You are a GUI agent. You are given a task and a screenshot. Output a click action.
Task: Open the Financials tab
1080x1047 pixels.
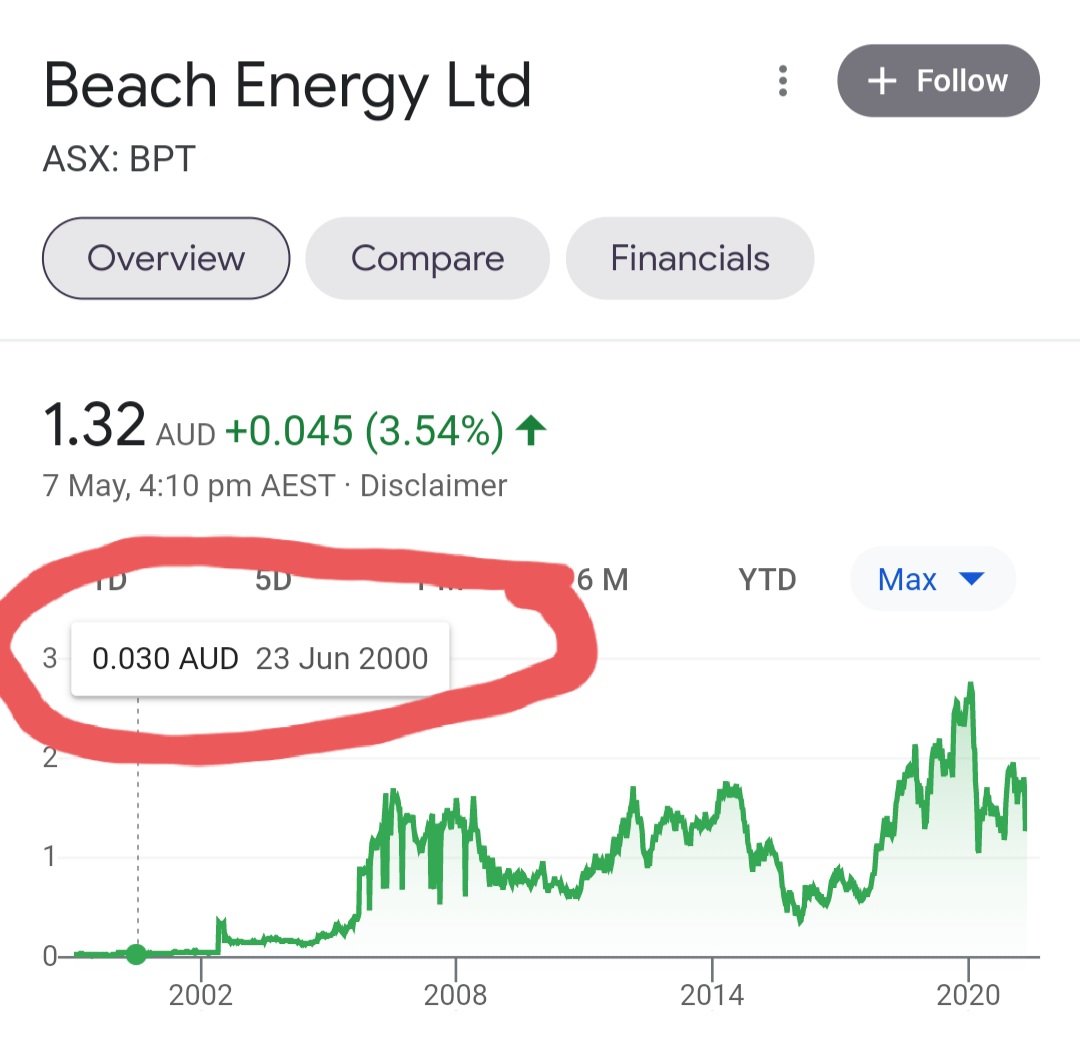690,258
